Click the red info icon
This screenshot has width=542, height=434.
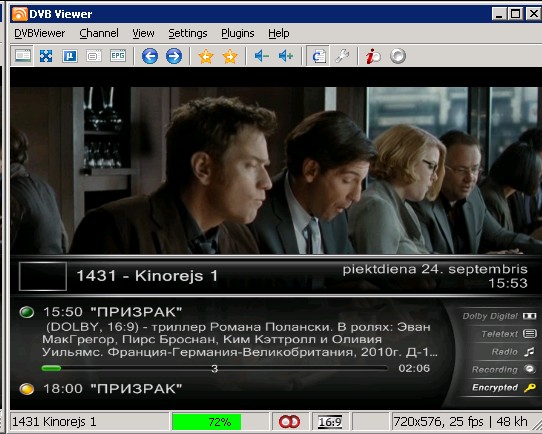(x=373, y=56)
